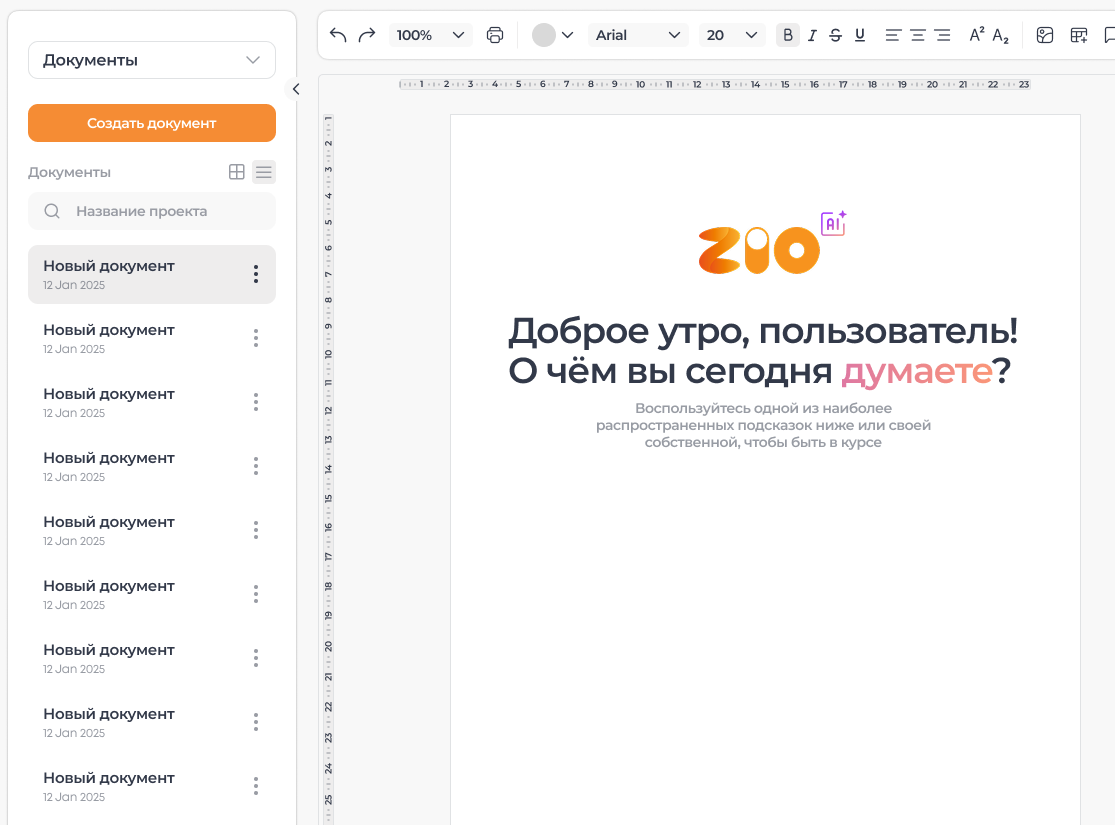Open the Документы section selector
This screenshot has height=825, width=1115.
[x=151, y=60]
